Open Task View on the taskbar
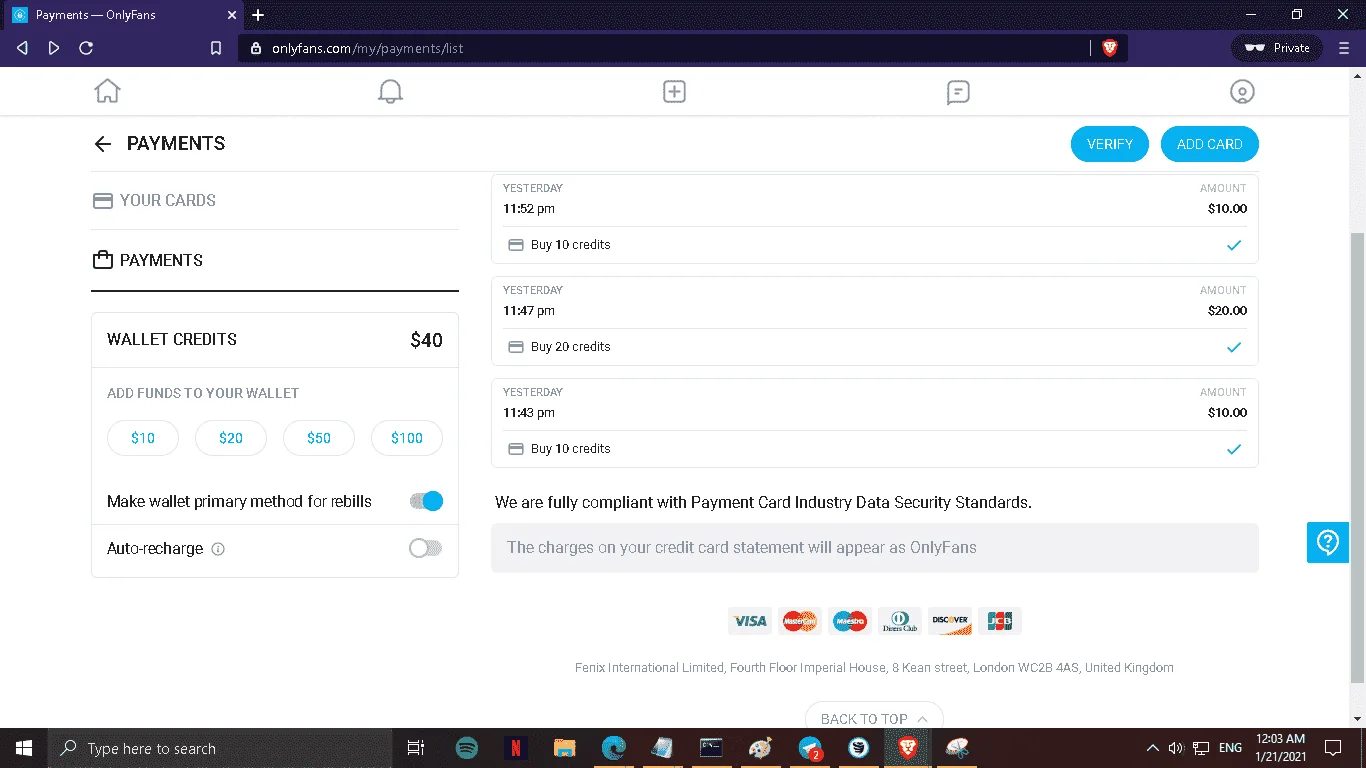The height and width of the screenshot is (768, 1366). coord(416,748)
